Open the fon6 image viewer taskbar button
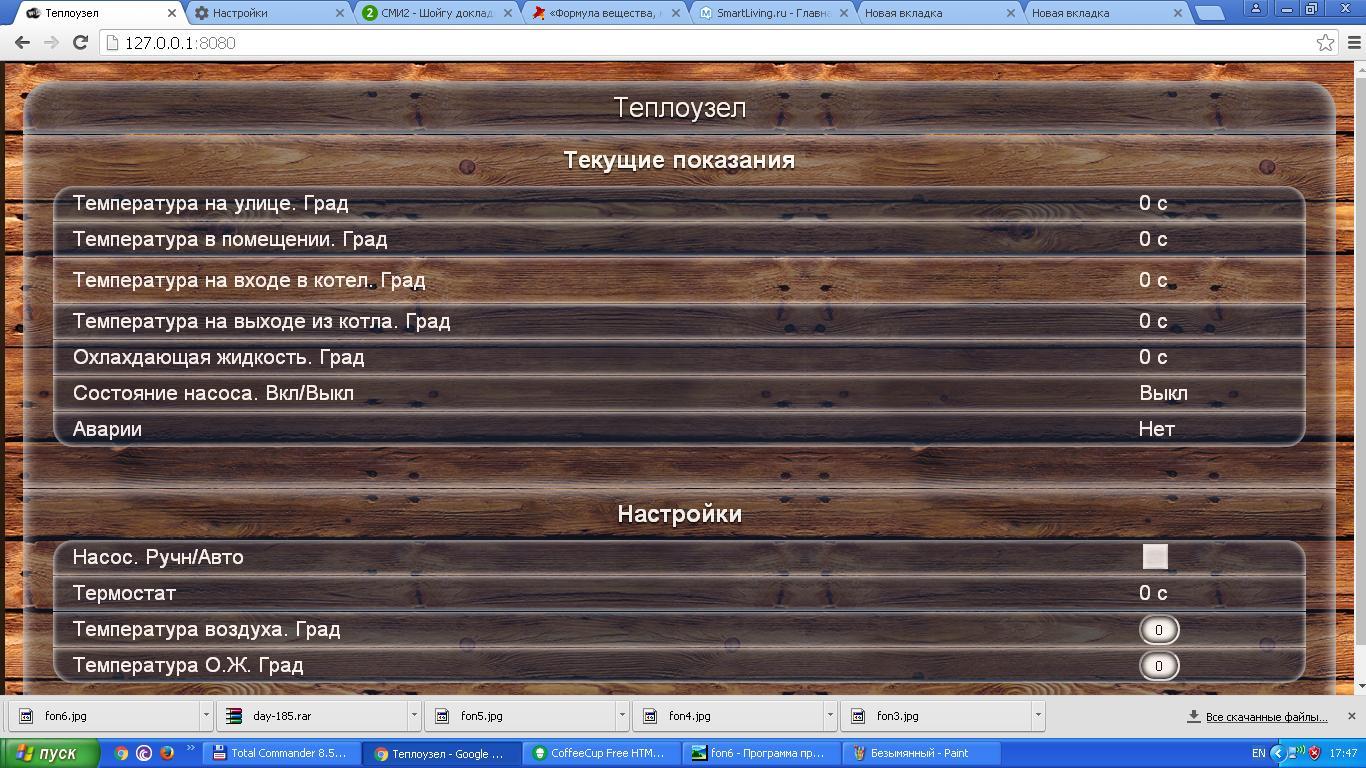The width and height of the screenshot is (1366, 768). pos(762,753)
